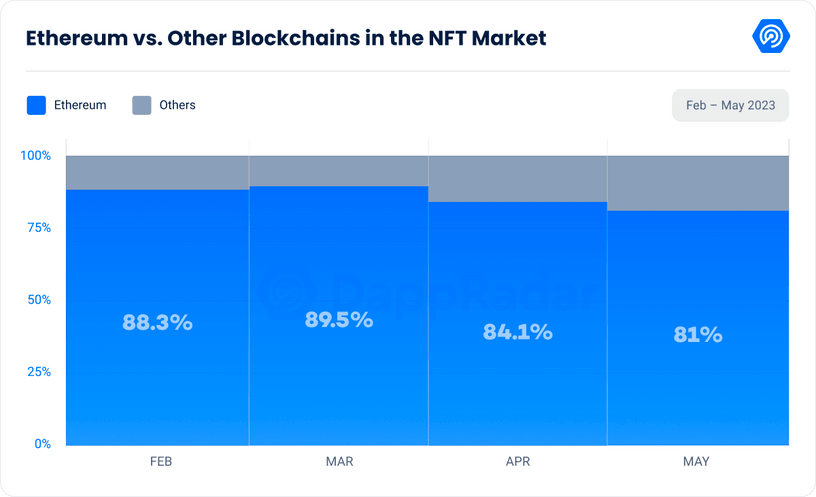Select the MAR axis label
Image resolution: width=816 pixels, height=497 pixels.
point(339,462)
